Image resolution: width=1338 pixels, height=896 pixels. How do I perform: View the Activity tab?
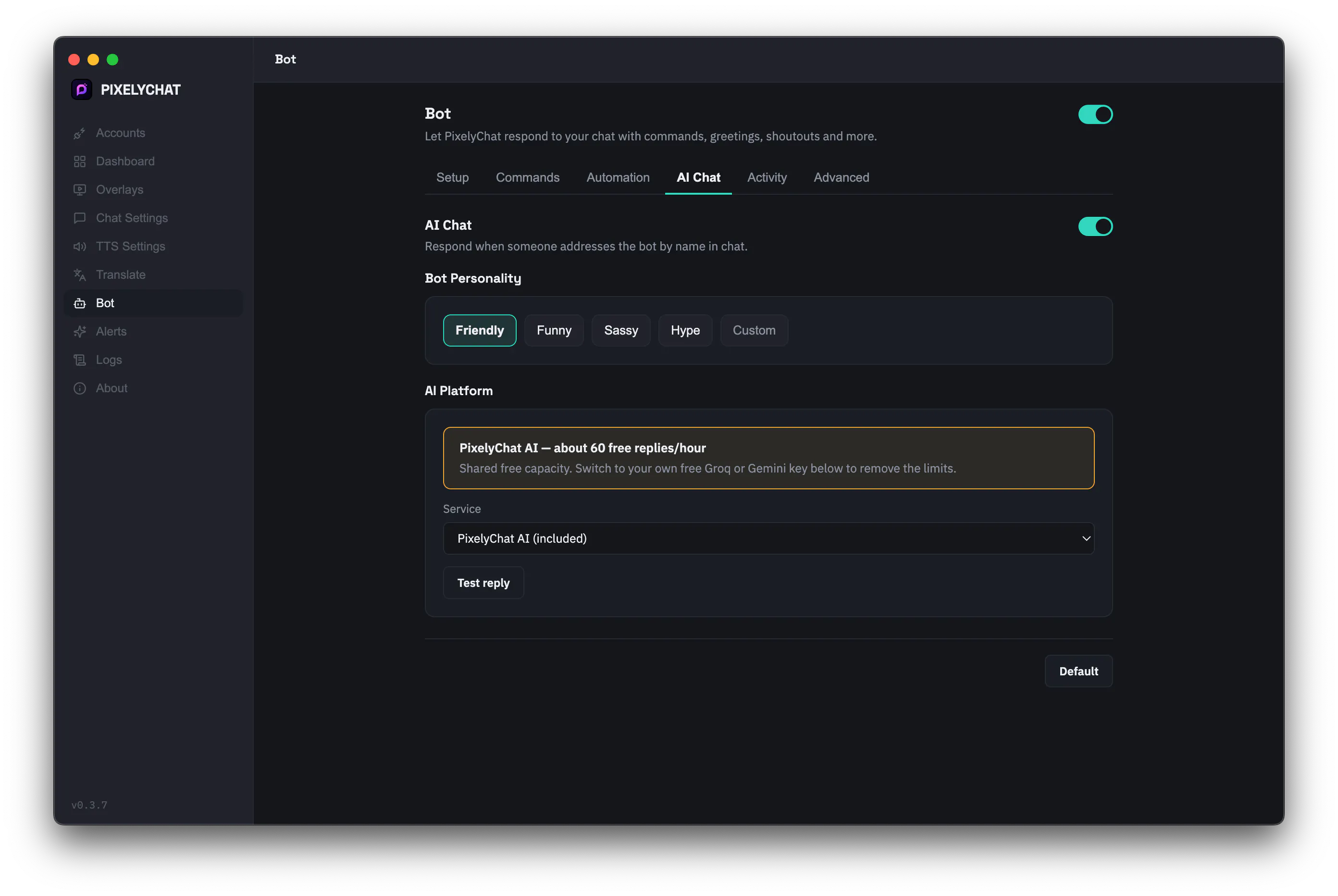click(767, 178)
